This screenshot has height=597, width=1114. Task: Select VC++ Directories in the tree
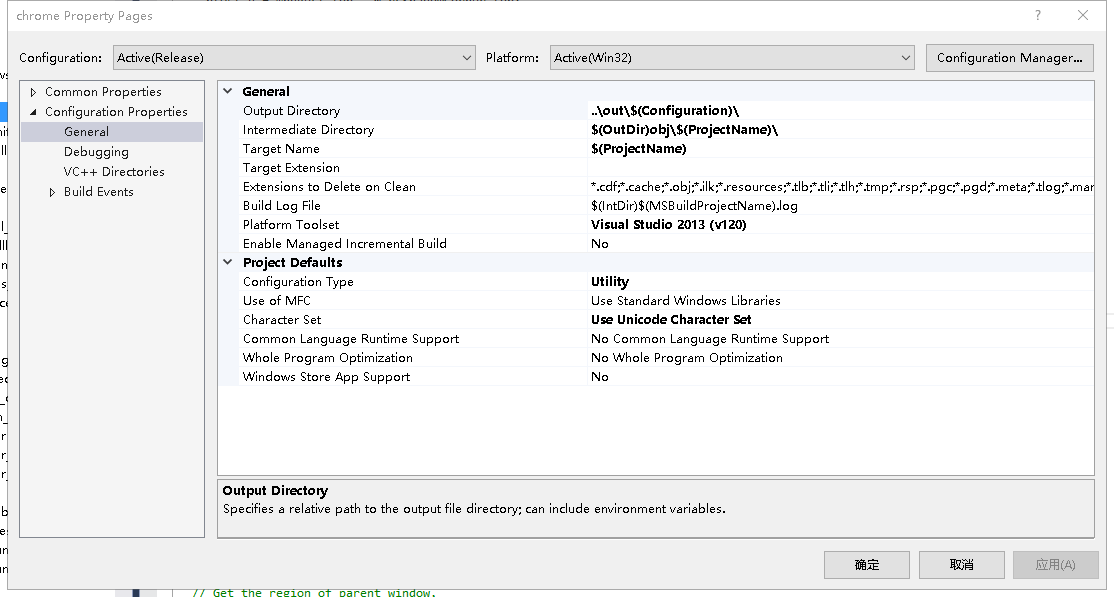coord(114,171)
